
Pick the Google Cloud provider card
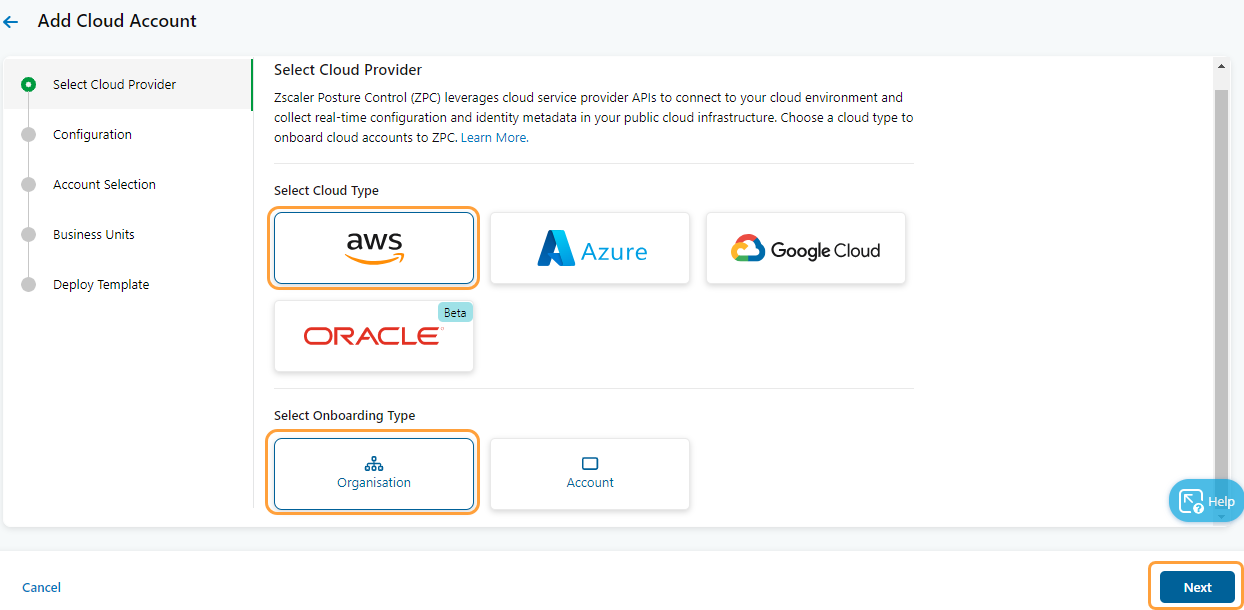805,247
